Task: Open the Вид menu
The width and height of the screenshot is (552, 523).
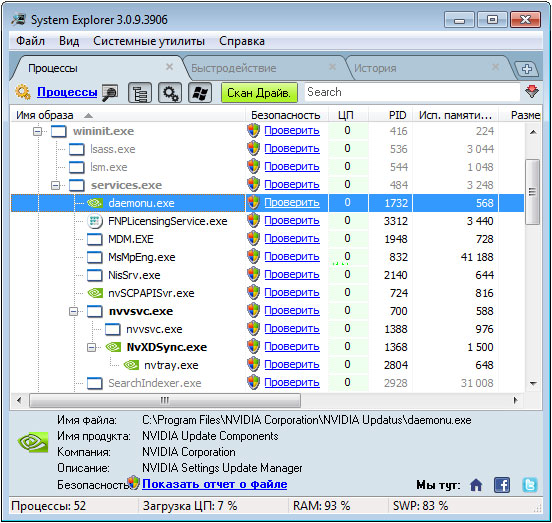Action: (x=69, y=41)
